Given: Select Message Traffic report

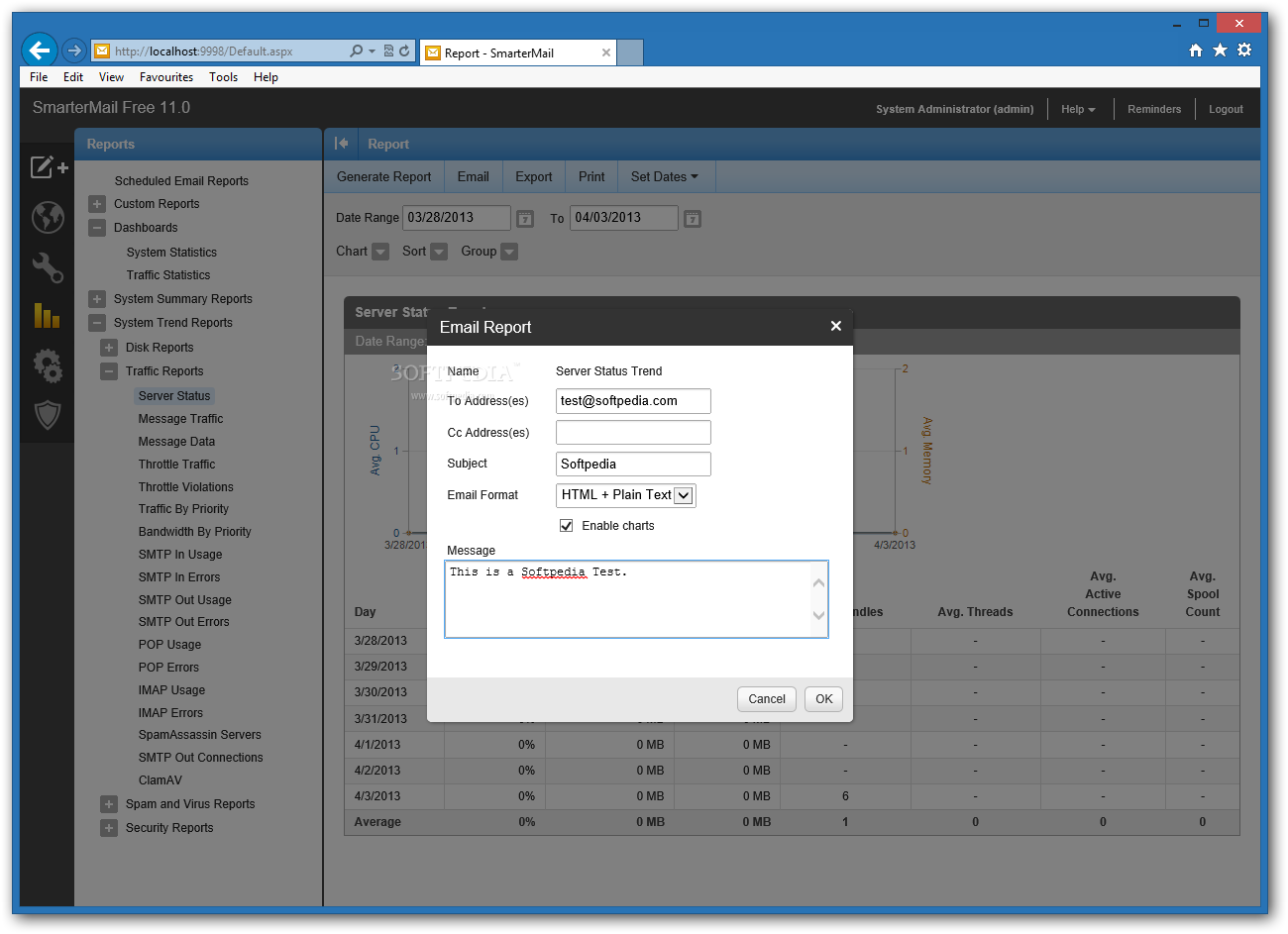Looking at the screenshot, I should (x=180, y=419).
